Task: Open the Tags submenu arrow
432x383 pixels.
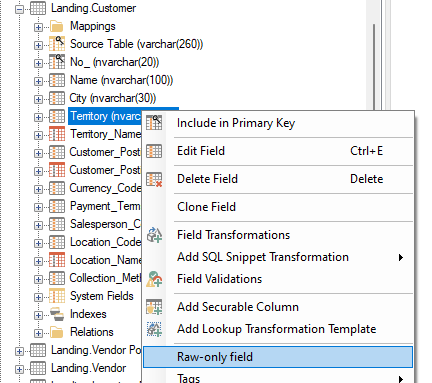Action: coord(401,379)
